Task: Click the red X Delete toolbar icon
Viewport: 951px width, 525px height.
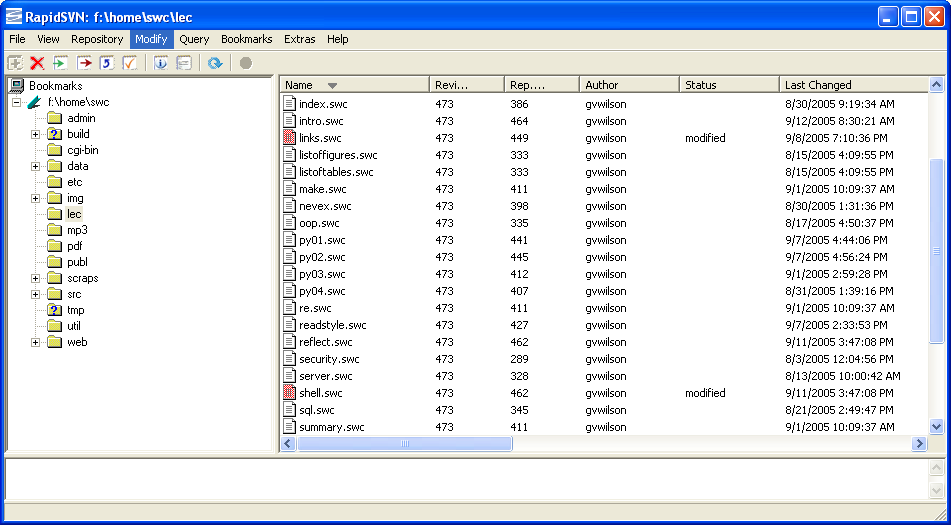Action: [x=38, y=63]
